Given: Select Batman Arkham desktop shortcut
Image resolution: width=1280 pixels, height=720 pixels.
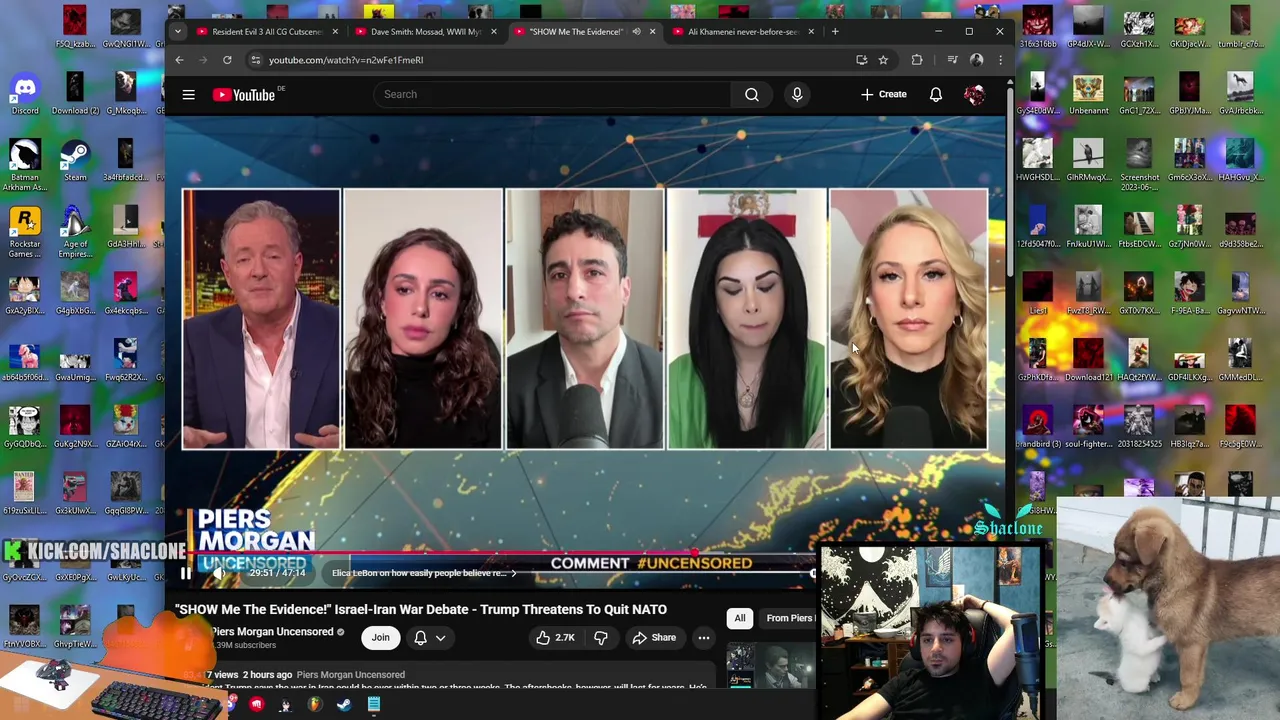Looking at the screenshot, I should pyautogui.click(x=24, y=165).
